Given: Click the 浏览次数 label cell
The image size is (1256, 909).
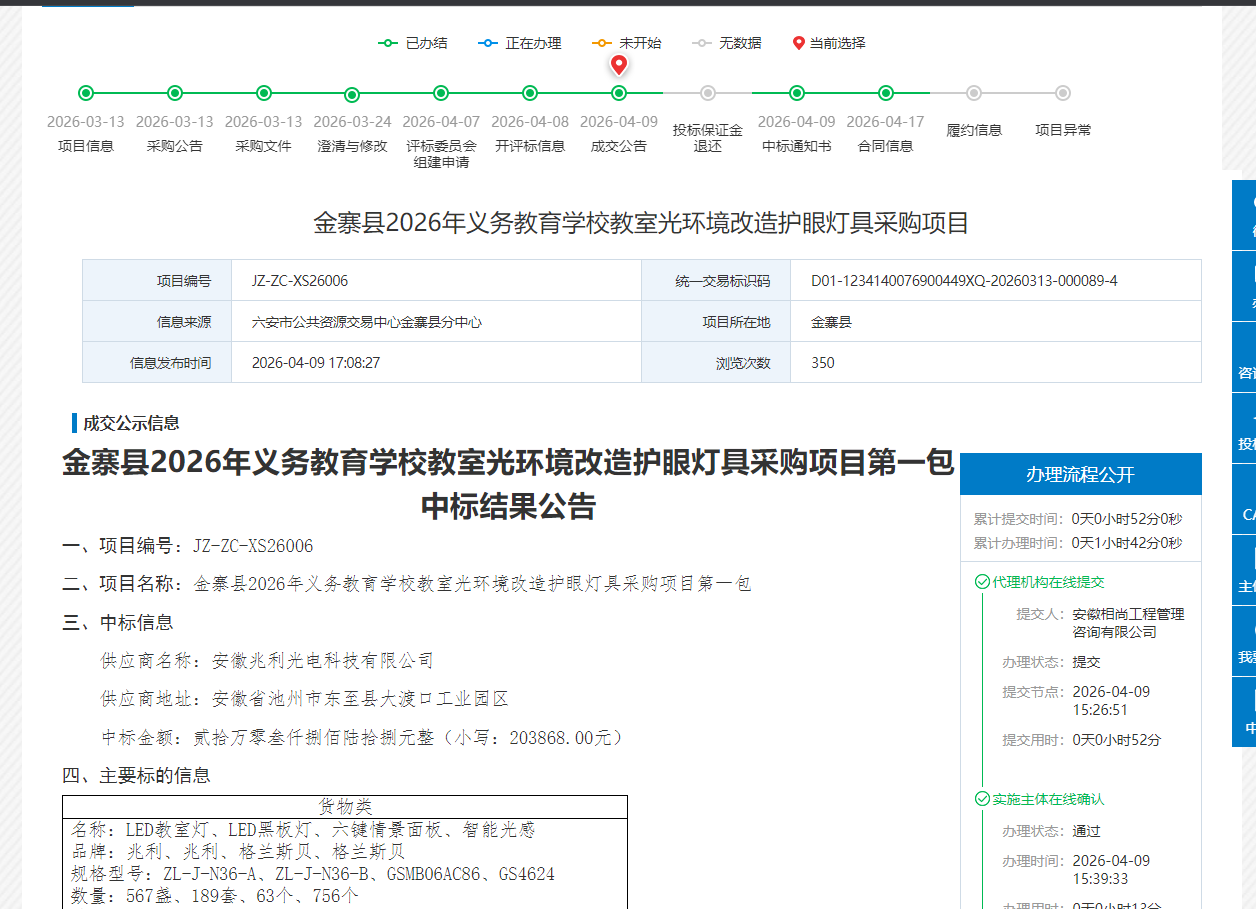Looking at the screenshot, I should pyautogui.click(x=716, y=363).
